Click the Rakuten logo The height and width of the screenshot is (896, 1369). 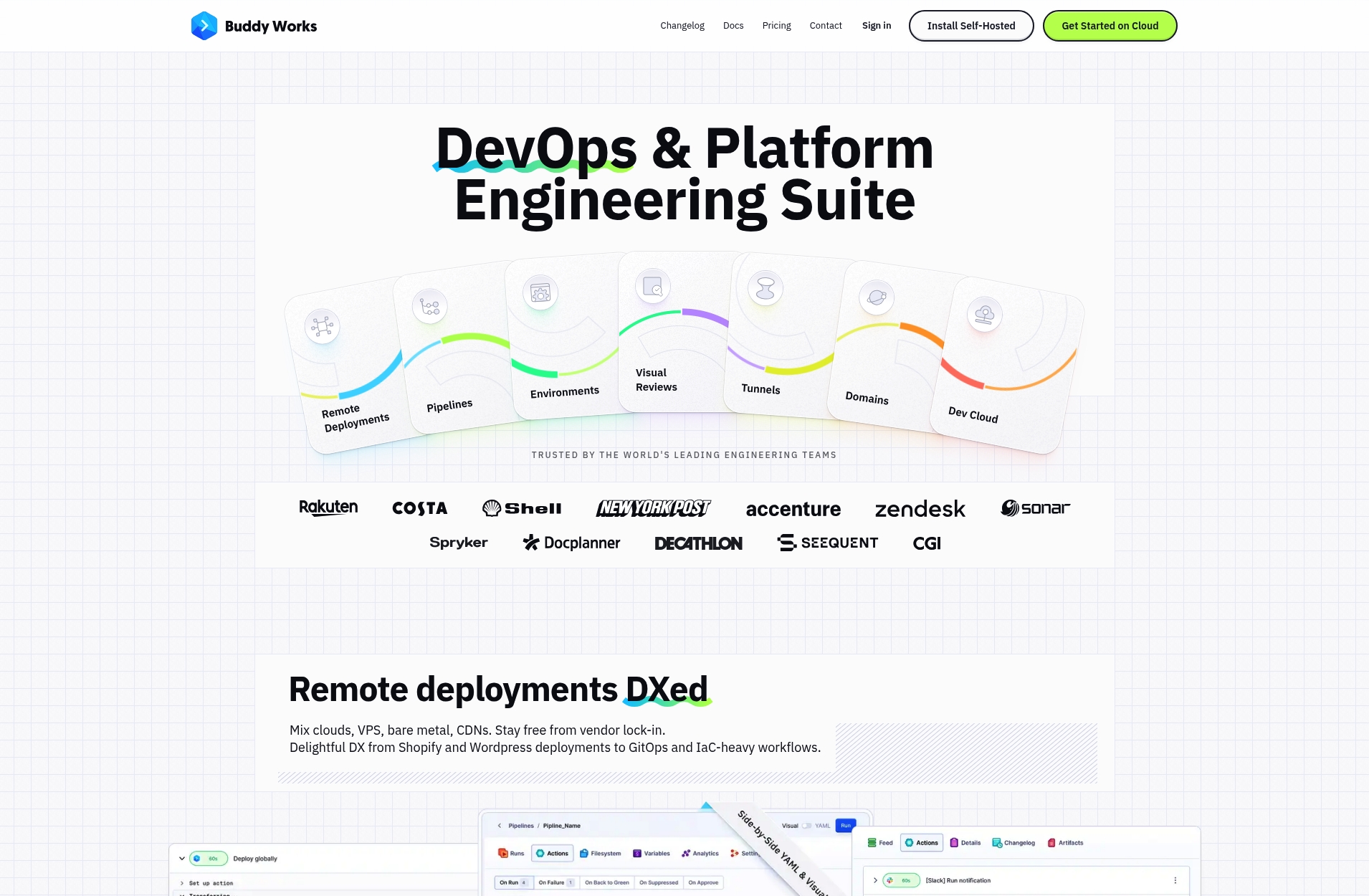click(x=328, y=507)
